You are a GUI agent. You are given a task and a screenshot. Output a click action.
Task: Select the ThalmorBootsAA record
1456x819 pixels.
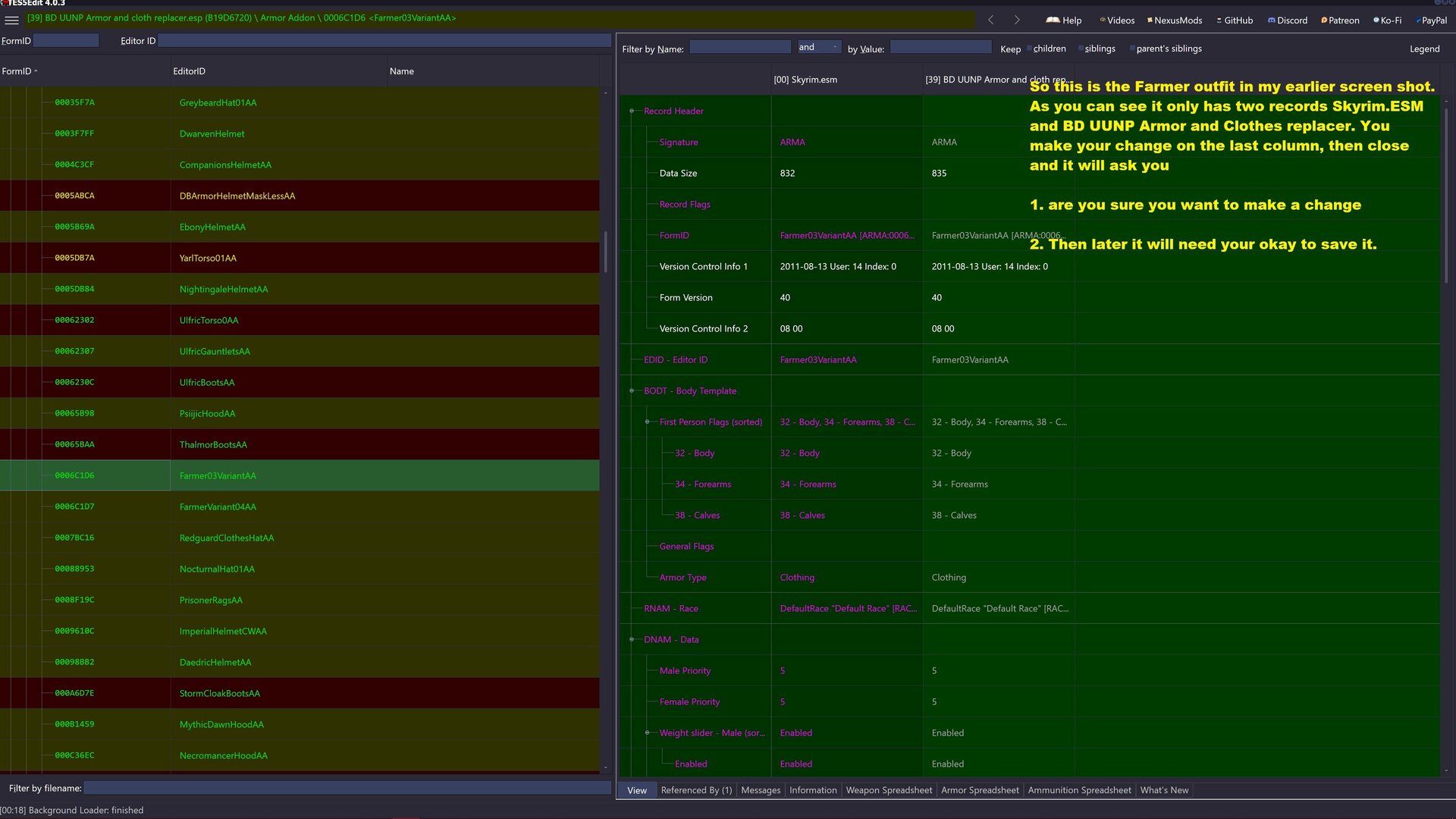pyautogui.click(x=300, y=444)
